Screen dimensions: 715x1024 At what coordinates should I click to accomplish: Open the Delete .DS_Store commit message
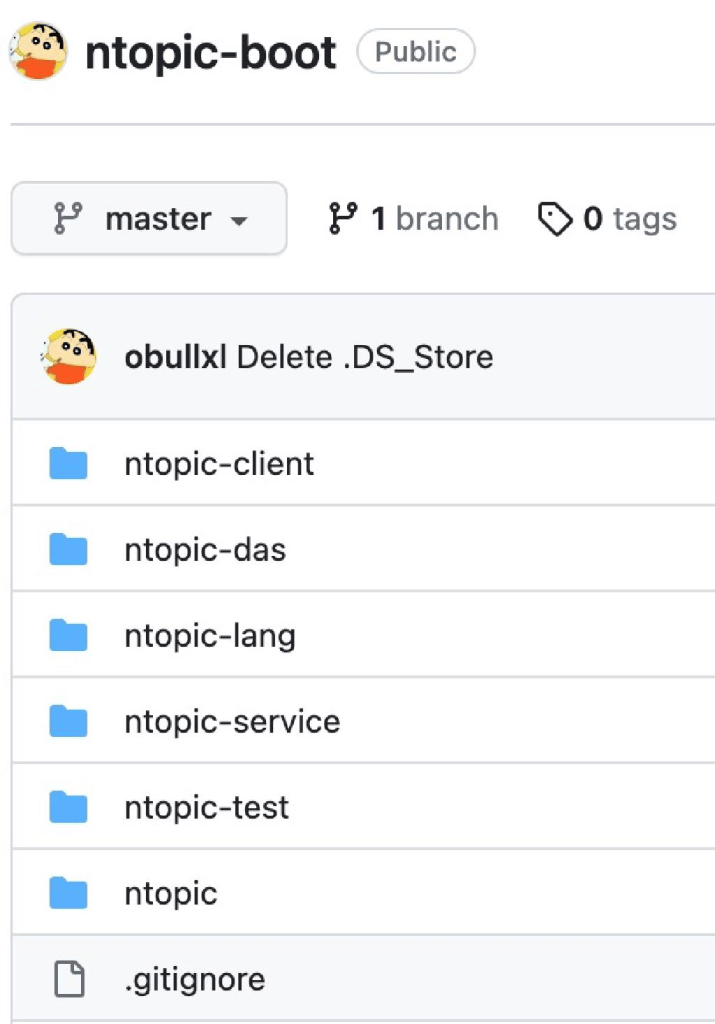pyautogui.click(x=365, y=357)
